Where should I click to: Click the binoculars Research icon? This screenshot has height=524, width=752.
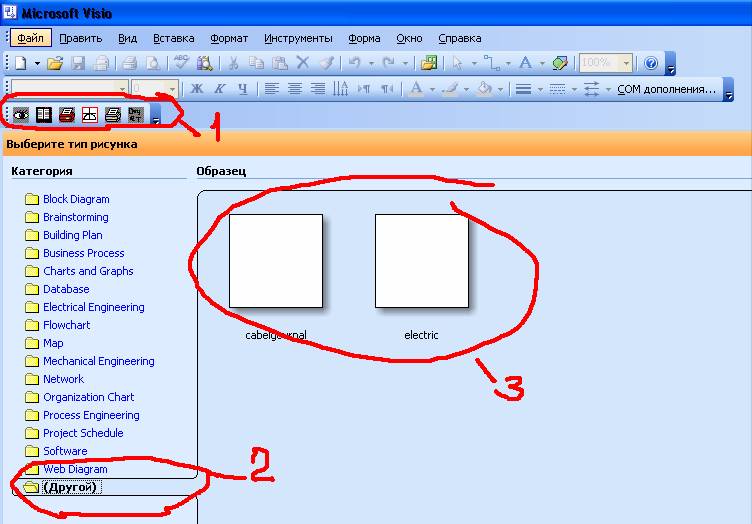[205, 63]
